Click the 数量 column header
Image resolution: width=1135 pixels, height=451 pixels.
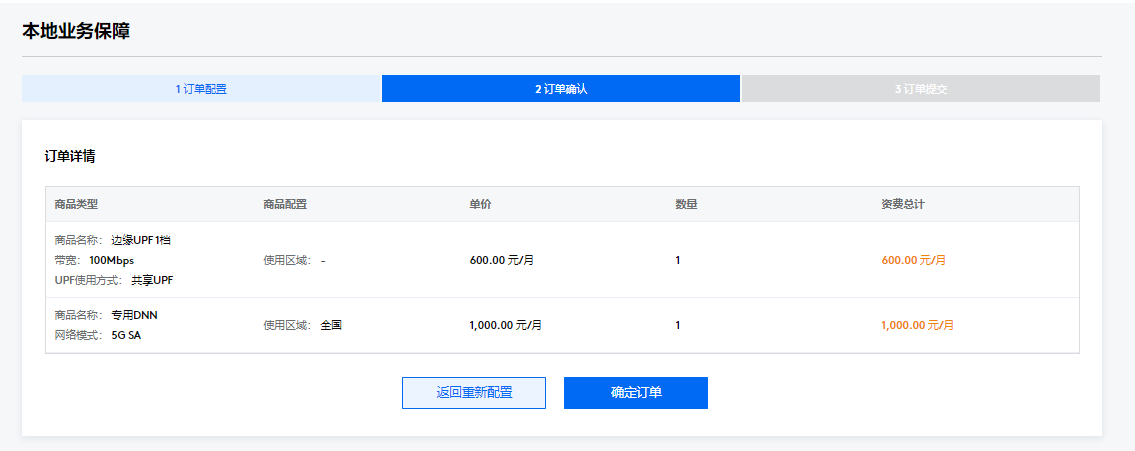(x=686, y=204)
